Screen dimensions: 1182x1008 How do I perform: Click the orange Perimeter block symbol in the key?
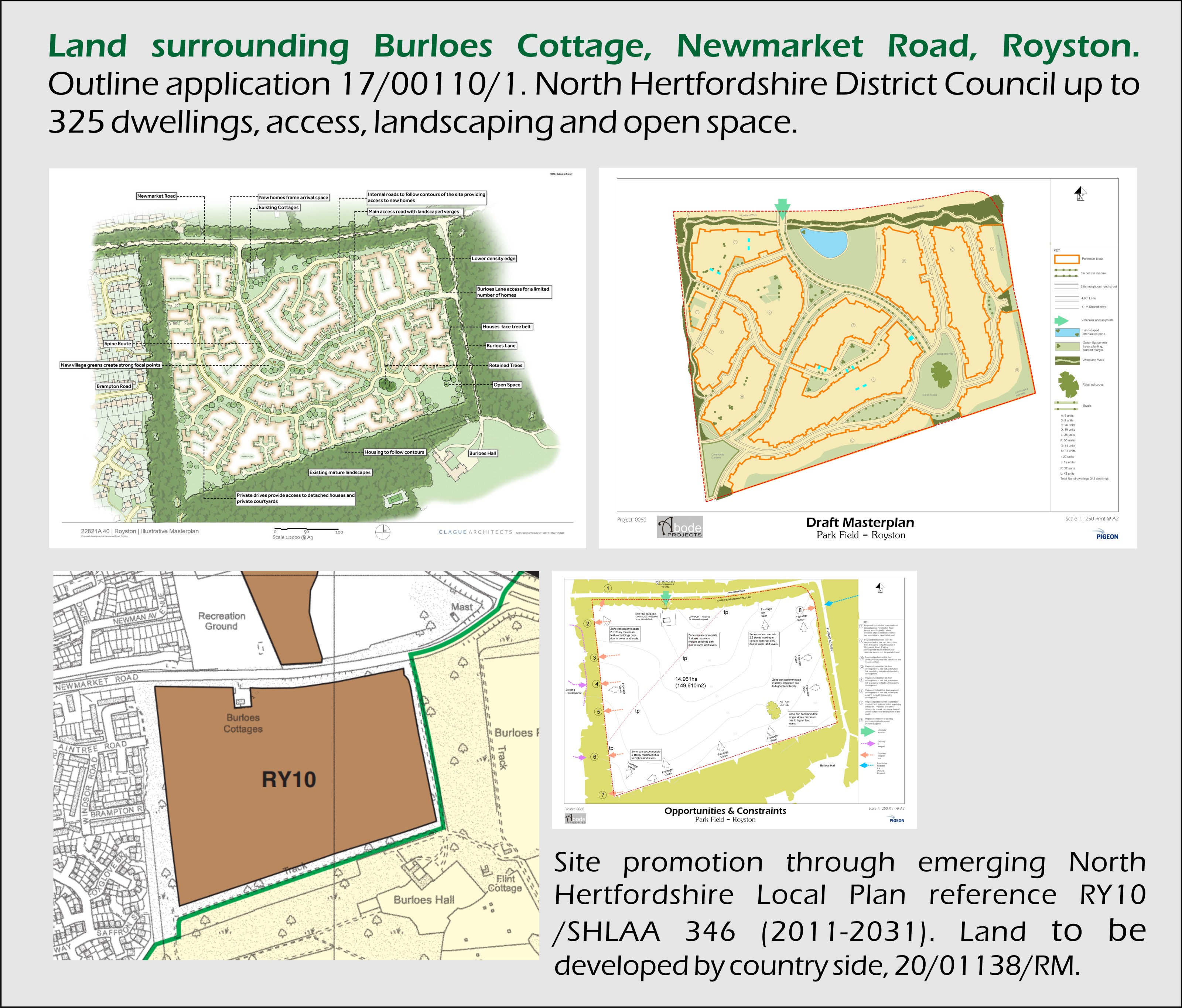tap(1067, 259)
